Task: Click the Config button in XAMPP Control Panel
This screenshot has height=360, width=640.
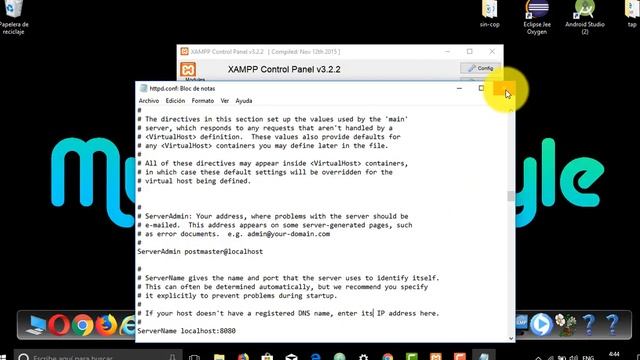Action: 480,68
